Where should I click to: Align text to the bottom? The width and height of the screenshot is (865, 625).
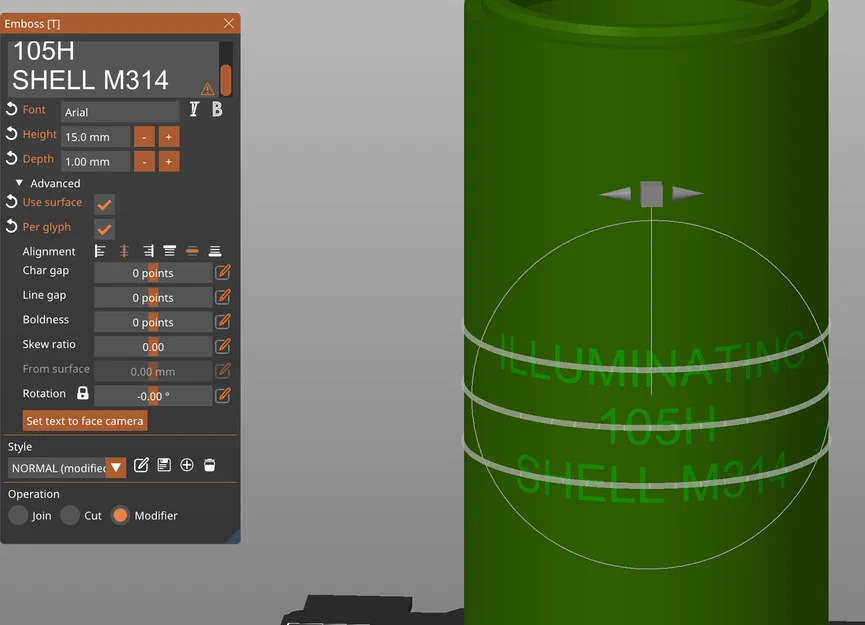coord(215,252)
